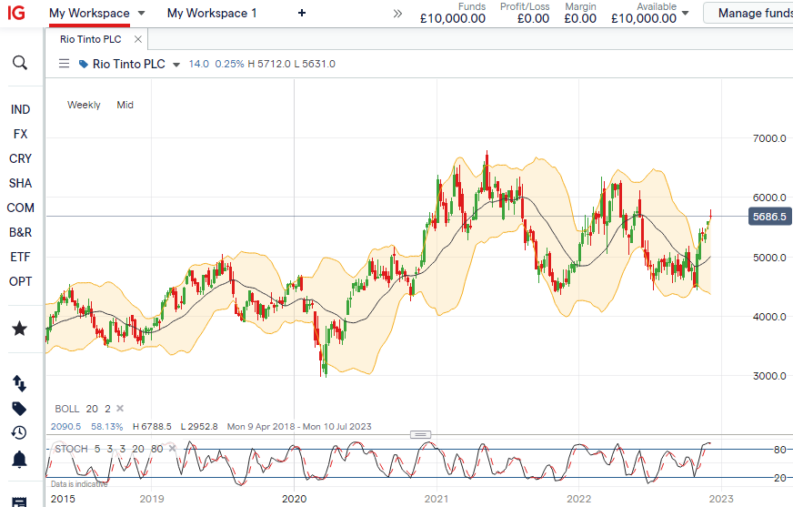Click the Profit/Loss £0.00 value
The width and height of the screenshot is (793, 507).
[533, 19]
